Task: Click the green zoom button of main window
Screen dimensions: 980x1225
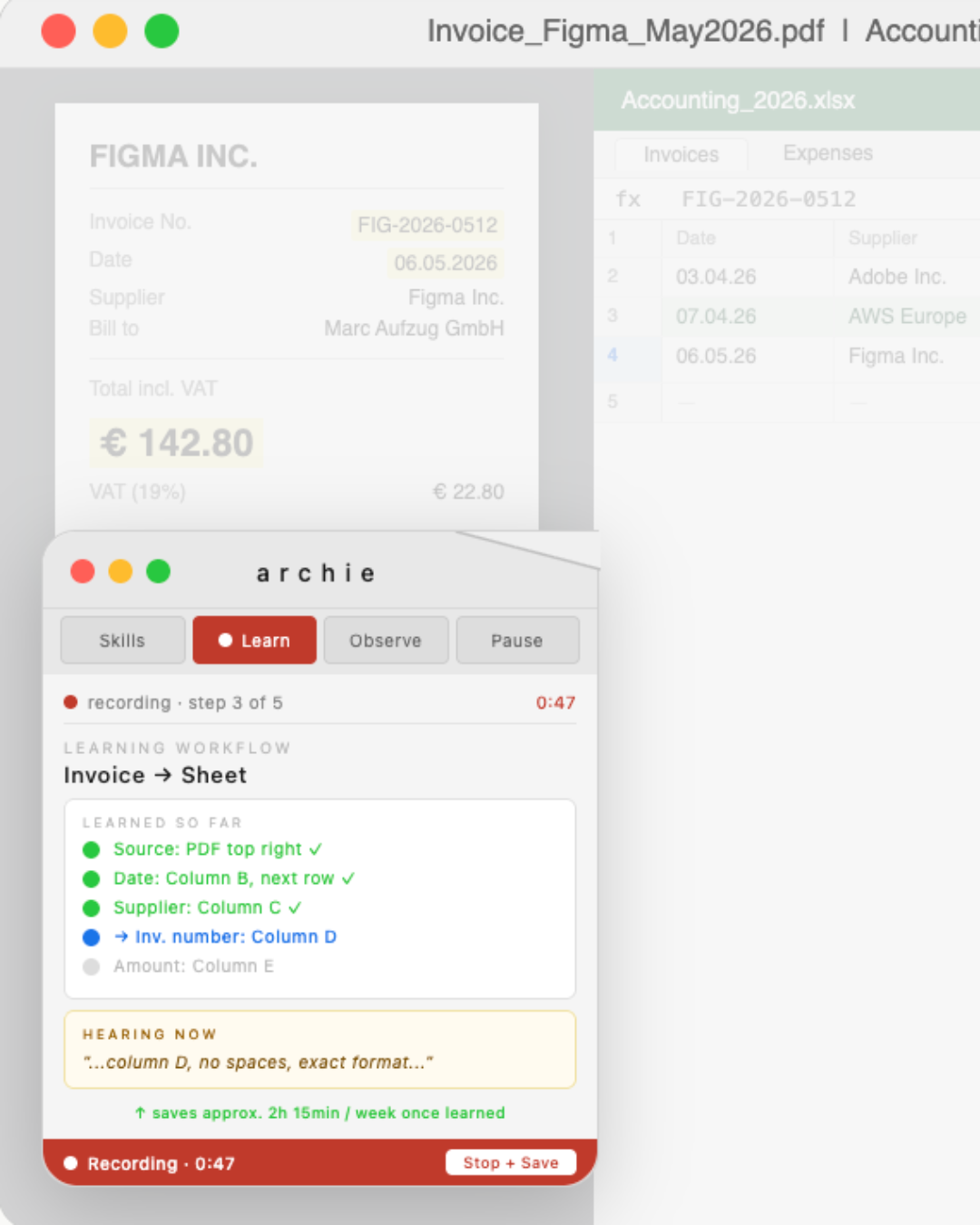Action: [162, 31]
